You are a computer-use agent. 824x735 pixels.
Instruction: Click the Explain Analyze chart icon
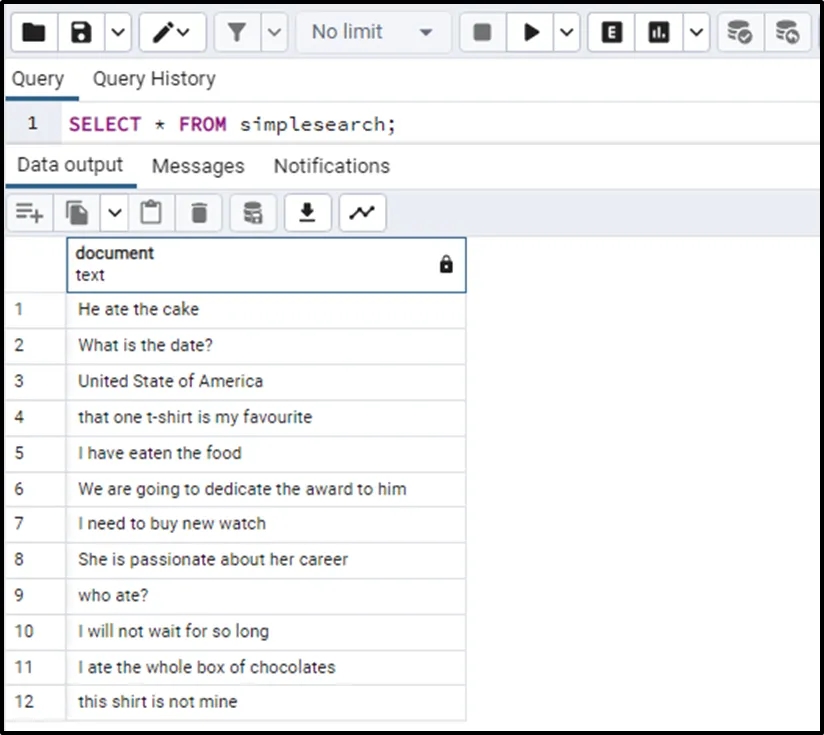coord(659,33)
